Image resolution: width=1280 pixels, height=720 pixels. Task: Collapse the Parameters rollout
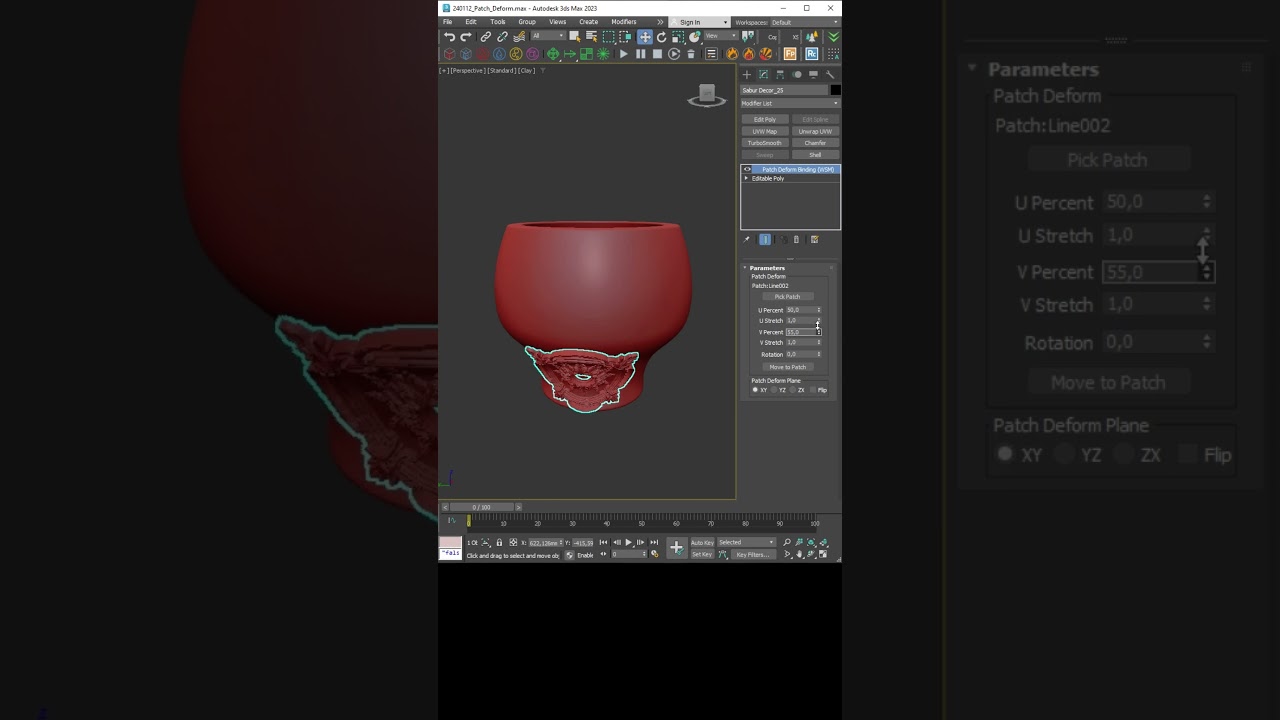pyautogui.click(x=745, y=268)
